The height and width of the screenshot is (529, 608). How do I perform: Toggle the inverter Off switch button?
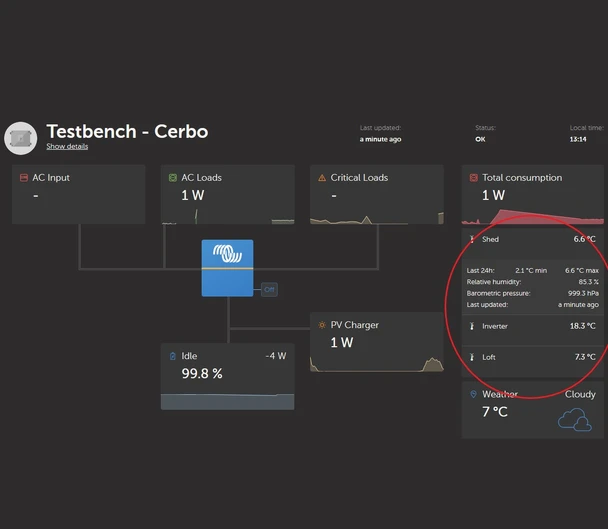(269, 289)
